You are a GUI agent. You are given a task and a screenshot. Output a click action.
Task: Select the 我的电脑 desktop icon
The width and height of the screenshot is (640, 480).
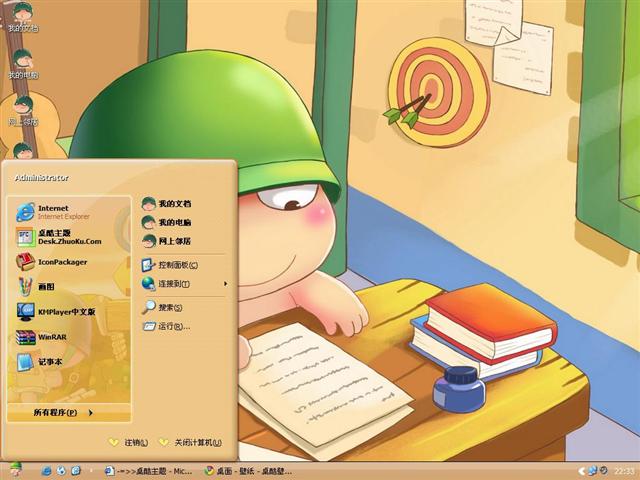[x=23, y=64]
